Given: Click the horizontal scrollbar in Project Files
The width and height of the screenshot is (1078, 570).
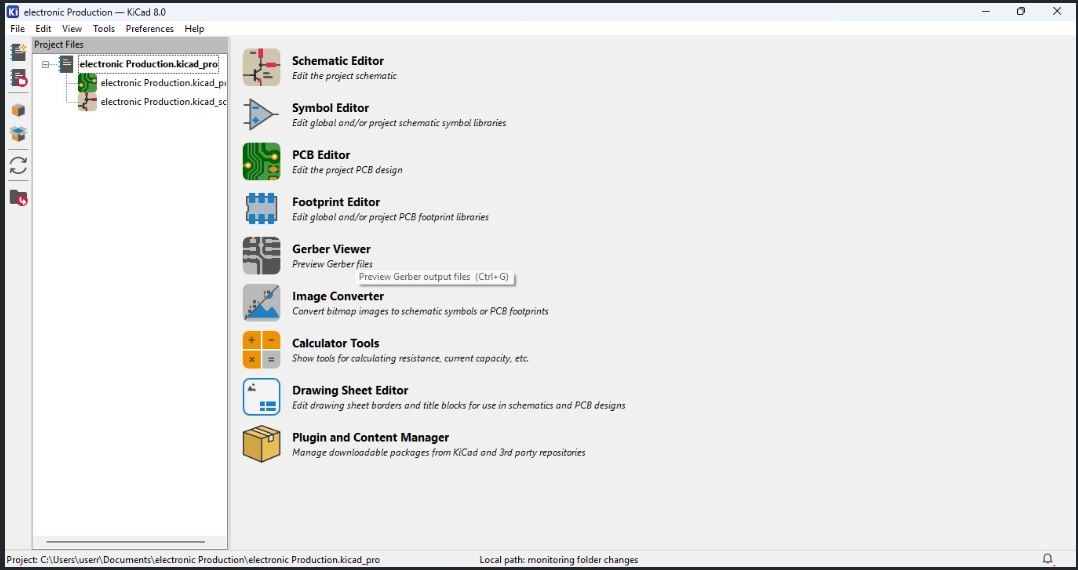Looking at the screenshot, I should [x=126, y=542].
